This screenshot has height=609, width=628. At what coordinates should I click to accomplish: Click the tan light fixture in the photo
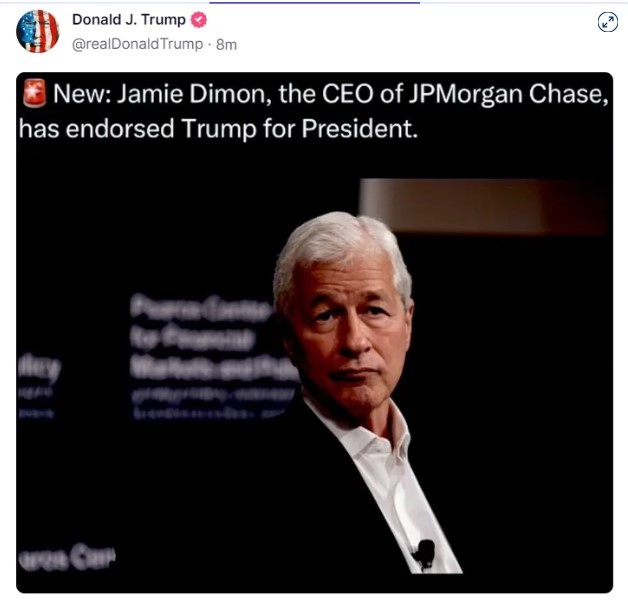[485, 206]
